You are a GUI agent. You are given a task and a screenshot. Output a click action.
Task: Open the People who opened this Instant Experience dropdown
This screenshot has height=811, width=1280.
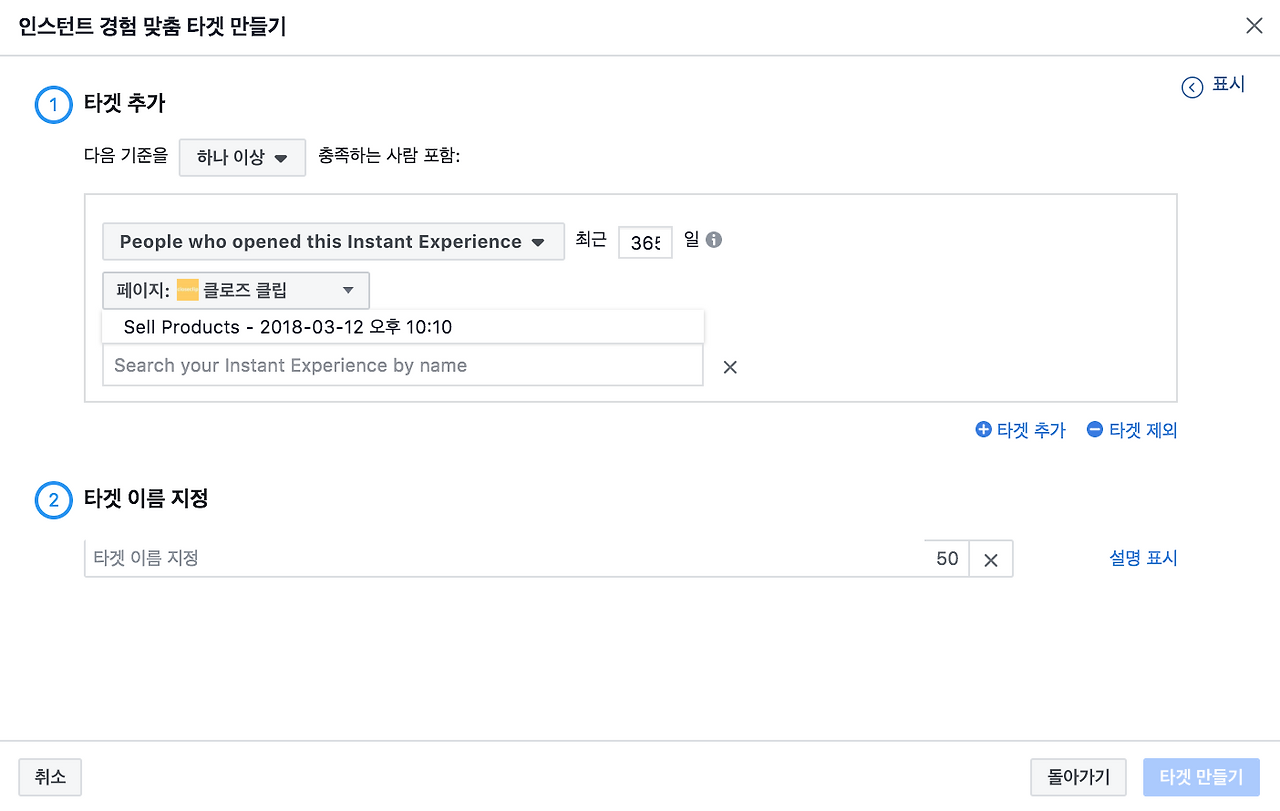[333, 241]
